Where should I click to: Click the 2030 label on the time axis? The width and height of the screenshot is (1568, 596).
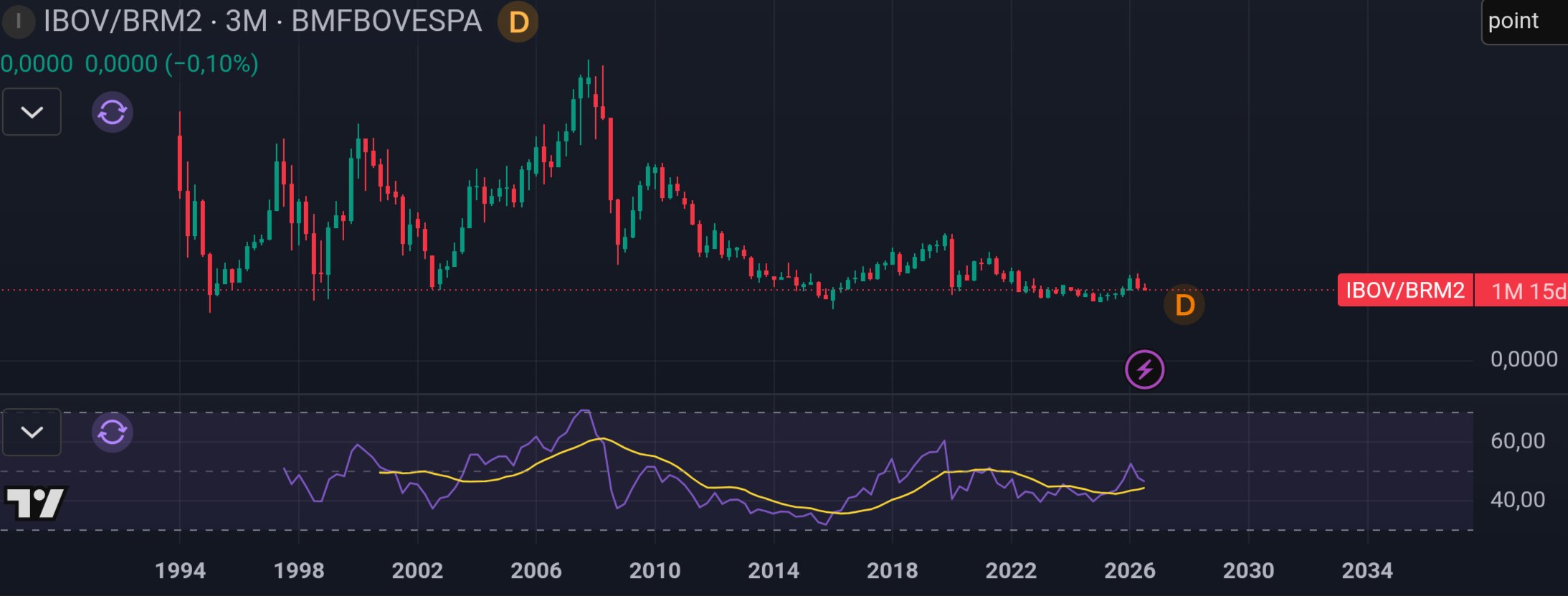pyautogui.click(x=1248, y=571)
